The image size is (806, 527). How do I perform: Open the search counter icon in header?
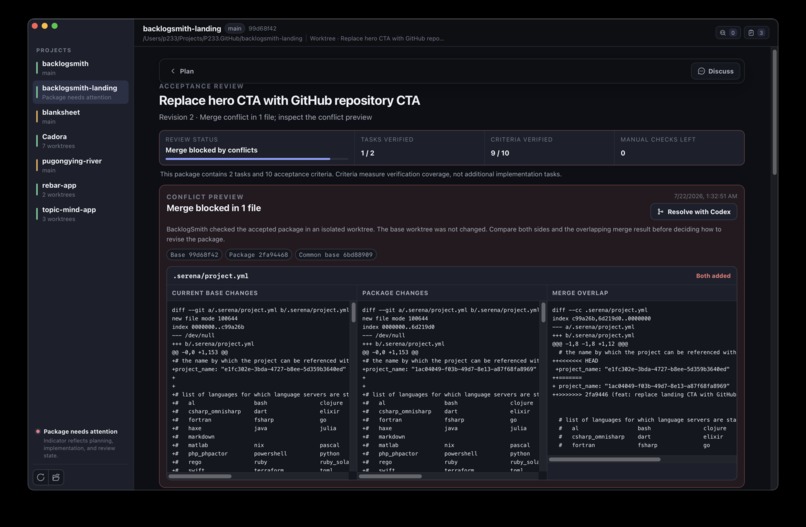pos(723,33)
